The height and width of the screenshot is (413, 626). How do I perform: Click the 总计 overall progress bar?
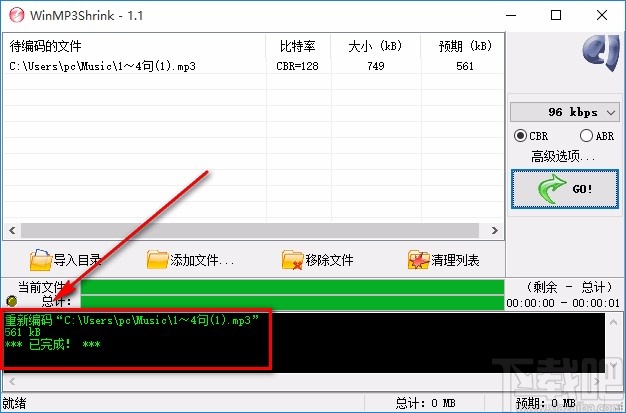[x=292, y=302]
